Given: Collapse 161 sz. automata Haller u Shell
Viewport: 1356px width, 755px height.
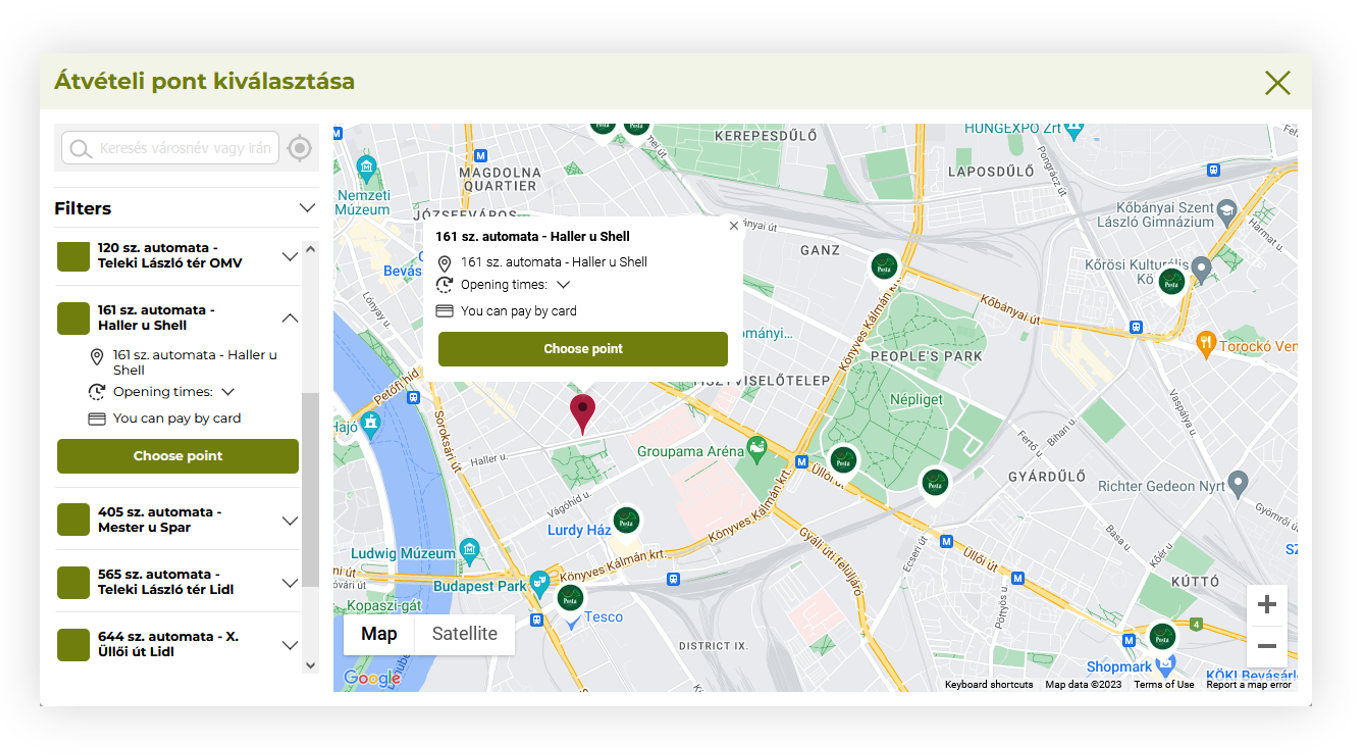Looking at the screenshot, I should point(290,318).
